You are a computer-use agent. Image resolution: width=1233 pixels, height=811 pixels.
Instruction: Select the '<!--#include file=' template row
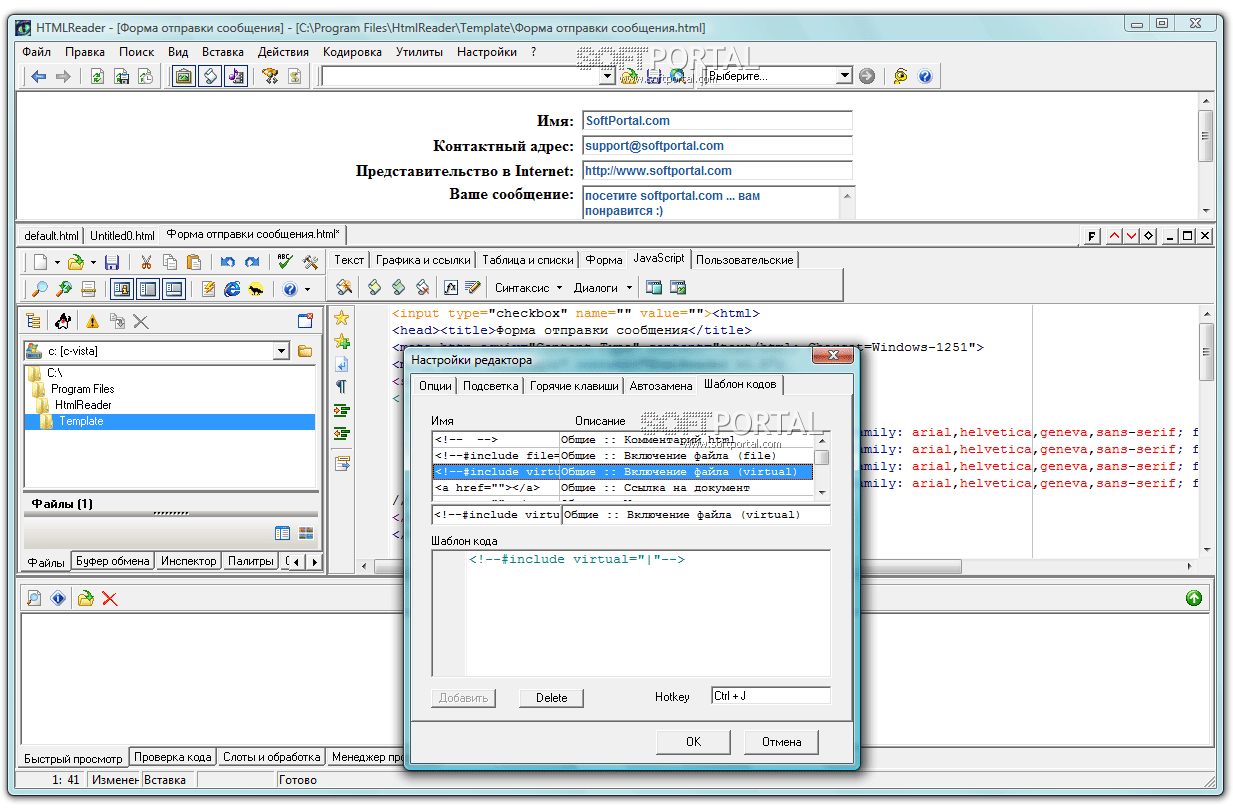[x=623, y=456]
